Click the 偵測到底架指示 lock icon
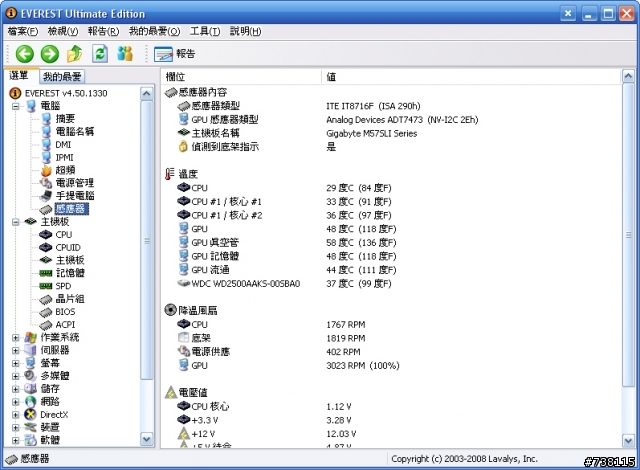640x470 pixels. 183,146
